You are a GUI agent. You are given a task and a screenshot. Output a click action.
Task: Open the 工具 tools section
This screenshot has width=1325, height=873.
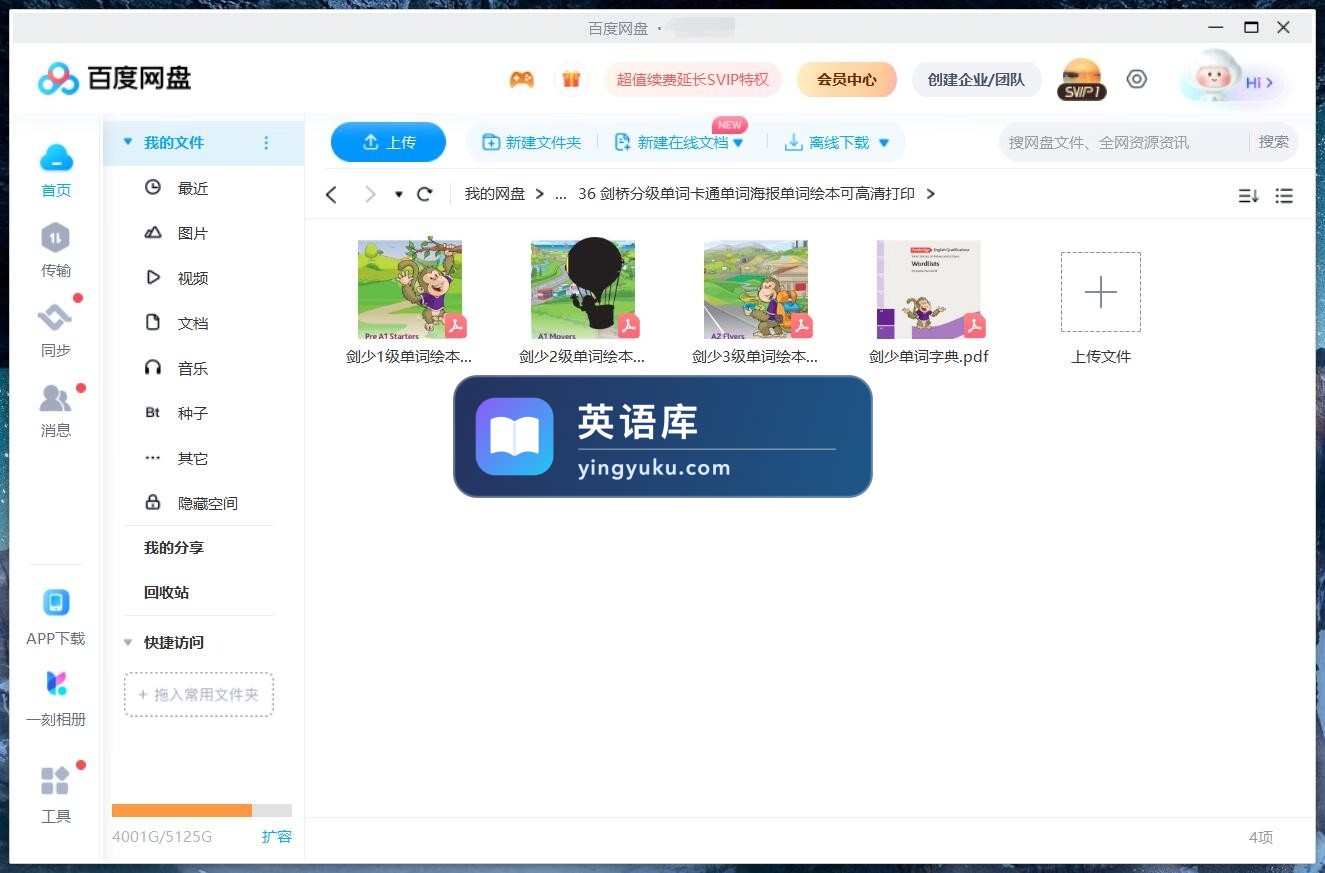pos(56,795)
